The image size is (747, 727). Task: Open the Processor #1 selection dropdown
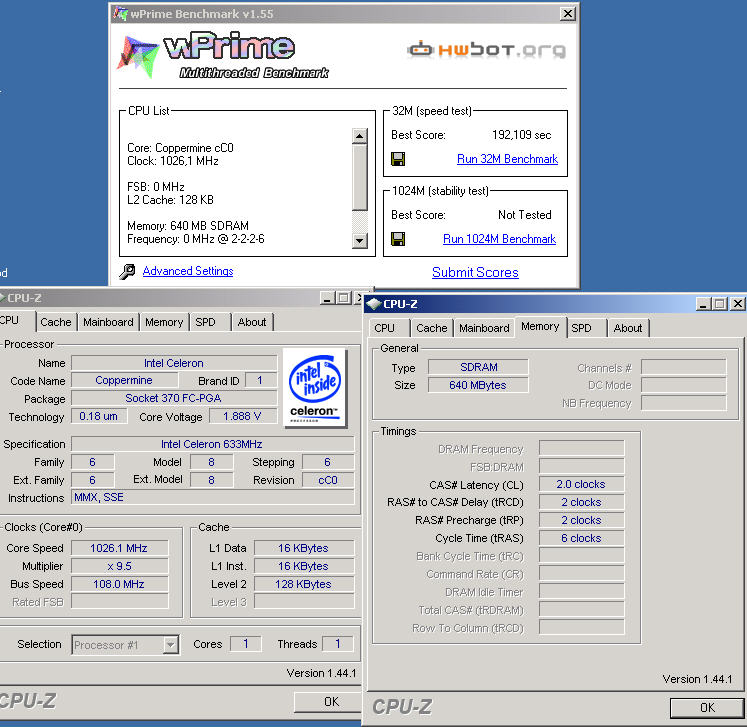coord(171,645)
